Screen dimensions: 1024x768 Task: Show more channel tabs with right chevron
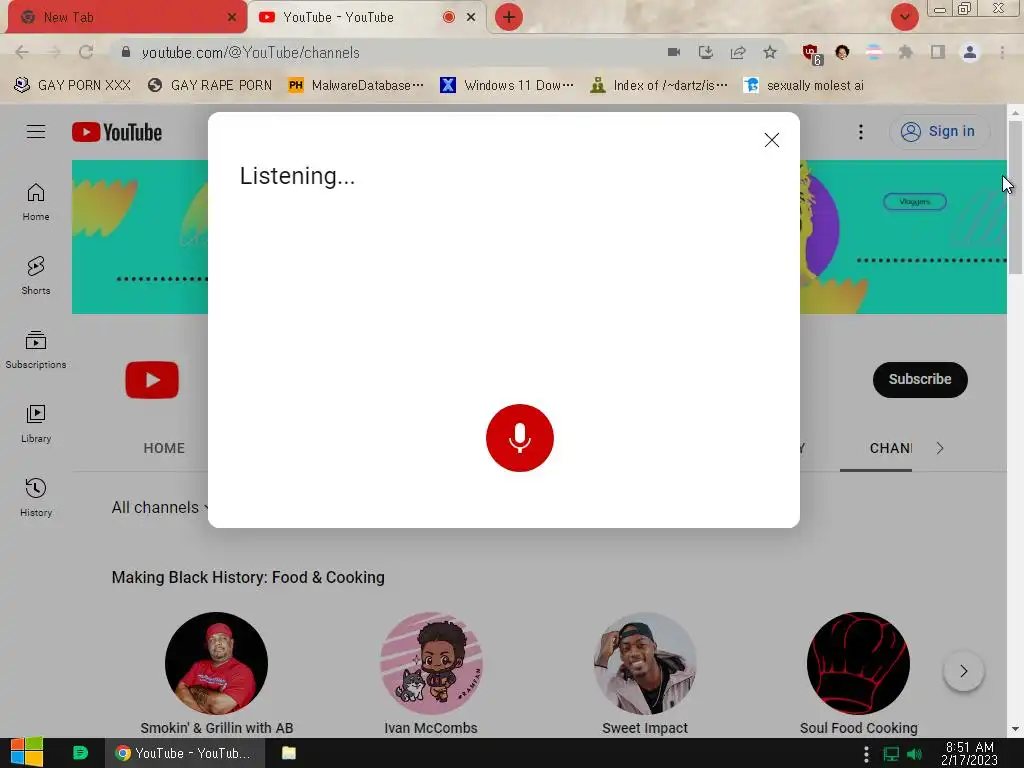tap(940, 448)
